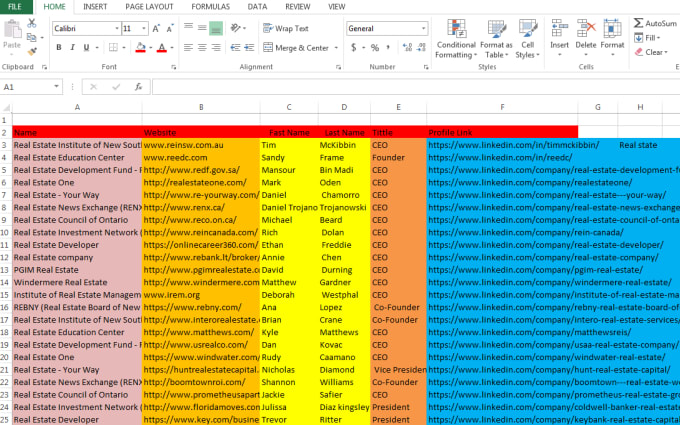Viewport: 680px width, 425px height.
Task: Switch to the FORMULAS tab
Action: tap(210, 7)
